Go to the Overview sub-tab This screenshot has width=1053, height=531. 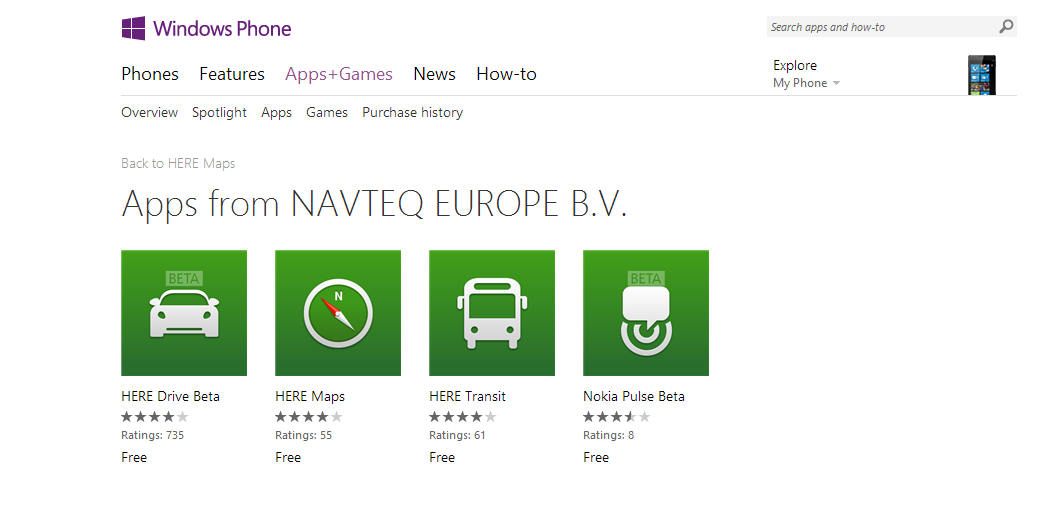click(149, 112)
